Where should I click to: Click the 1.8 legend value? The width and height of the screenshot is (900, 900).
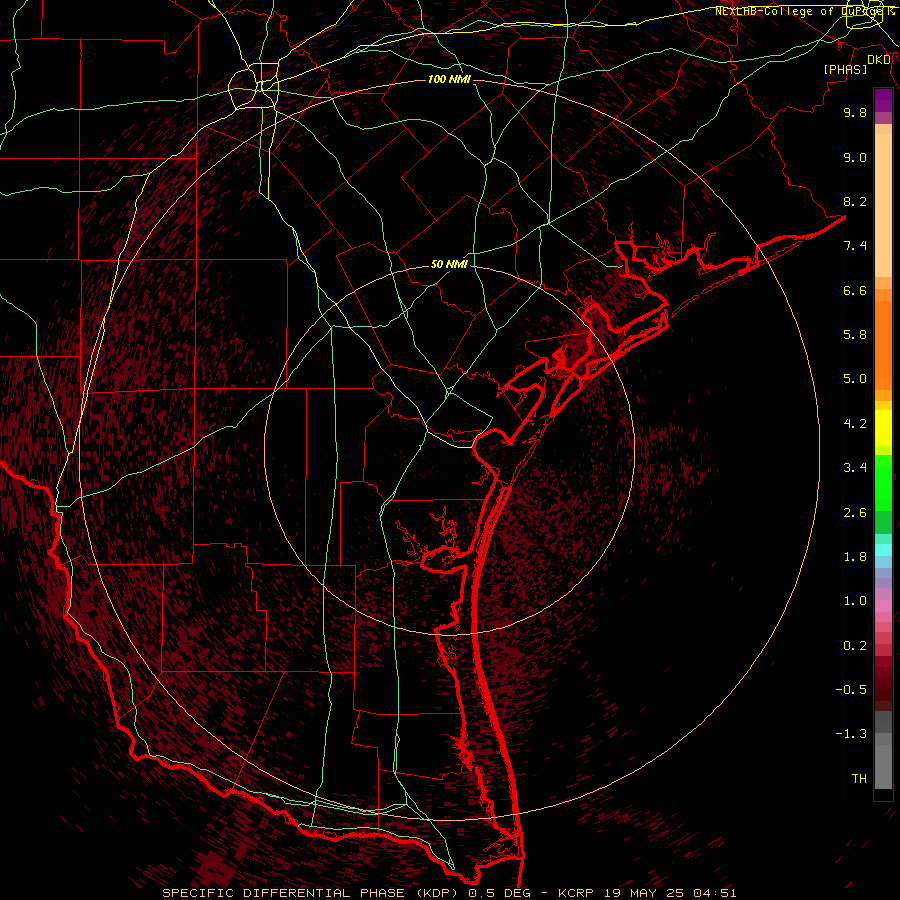pyautogui.click(x=855, y=557)
